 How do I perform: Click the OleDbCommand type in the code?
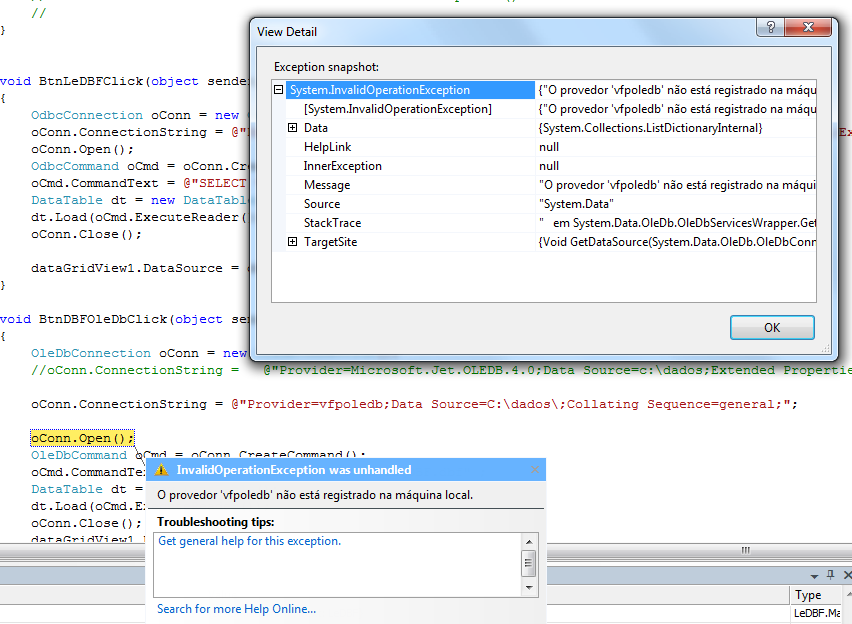(79, 455)
